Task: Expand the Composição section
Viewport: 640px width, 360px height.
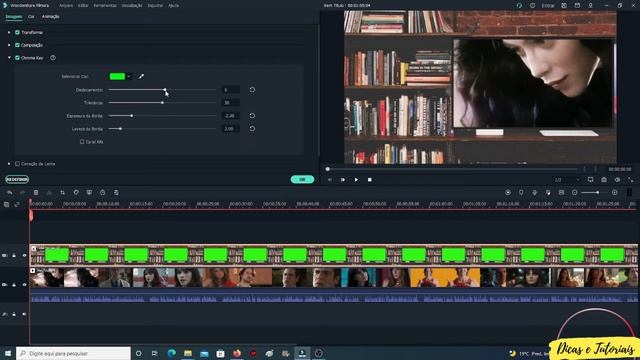Action: pos(9,45)
